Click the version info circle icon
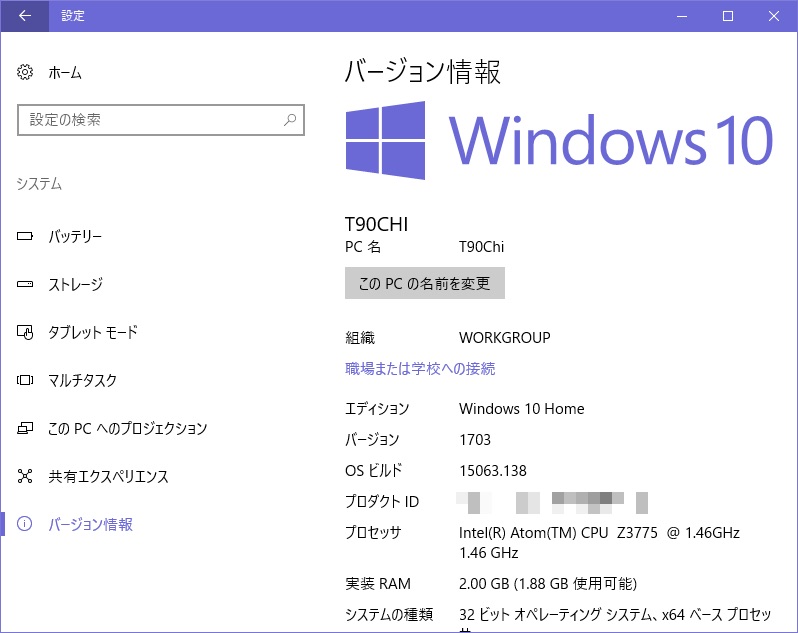This screenshot has width=798, height=633. click(x=24, y=524)
